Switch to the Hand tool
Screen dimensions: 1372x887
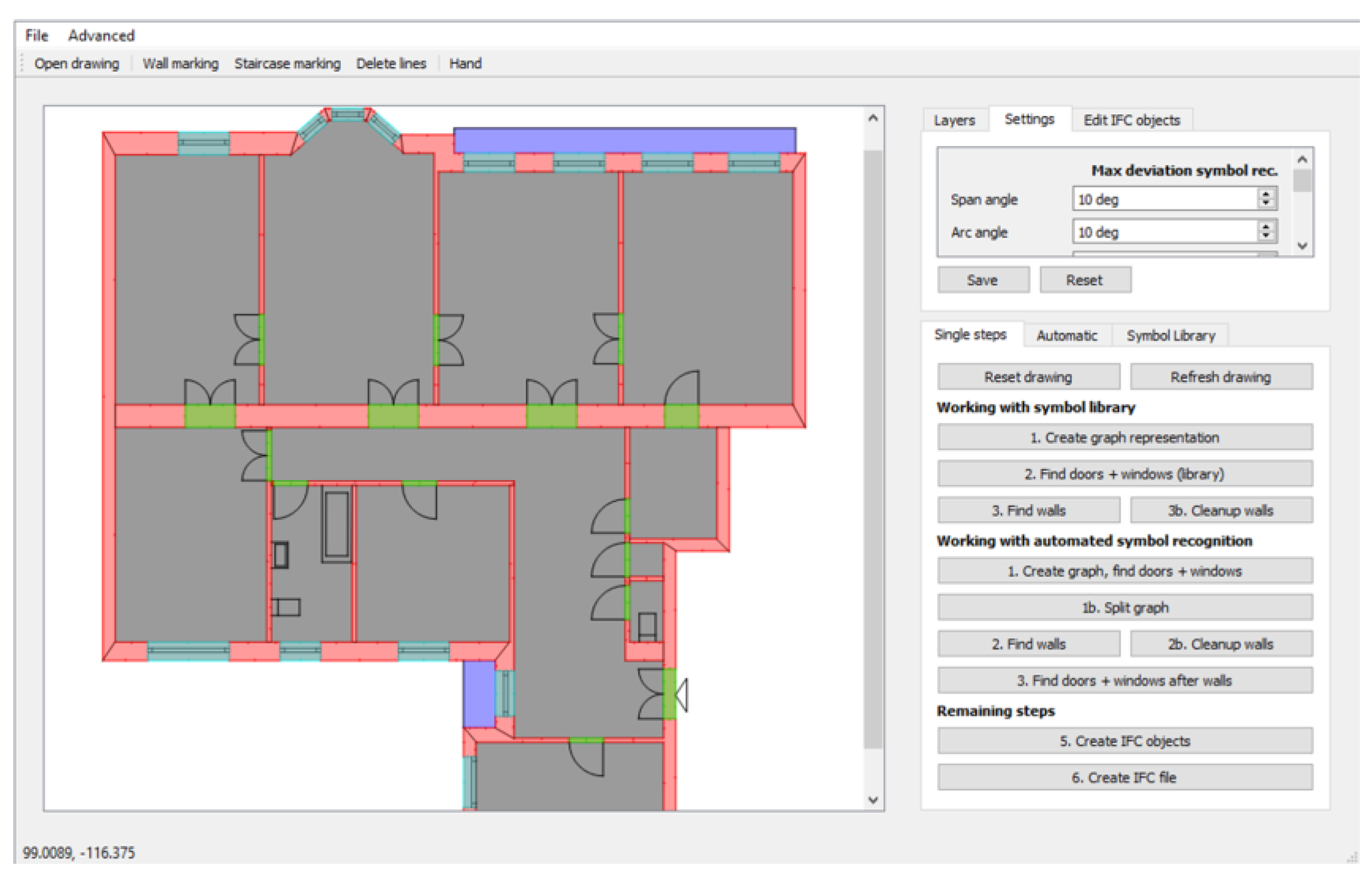click(465, 63)
